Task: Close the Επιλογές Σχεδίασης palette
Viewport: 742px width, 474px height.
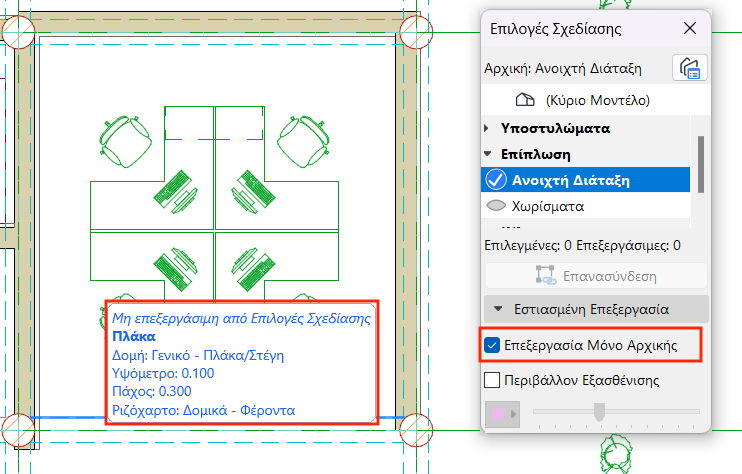Action: 690,28
